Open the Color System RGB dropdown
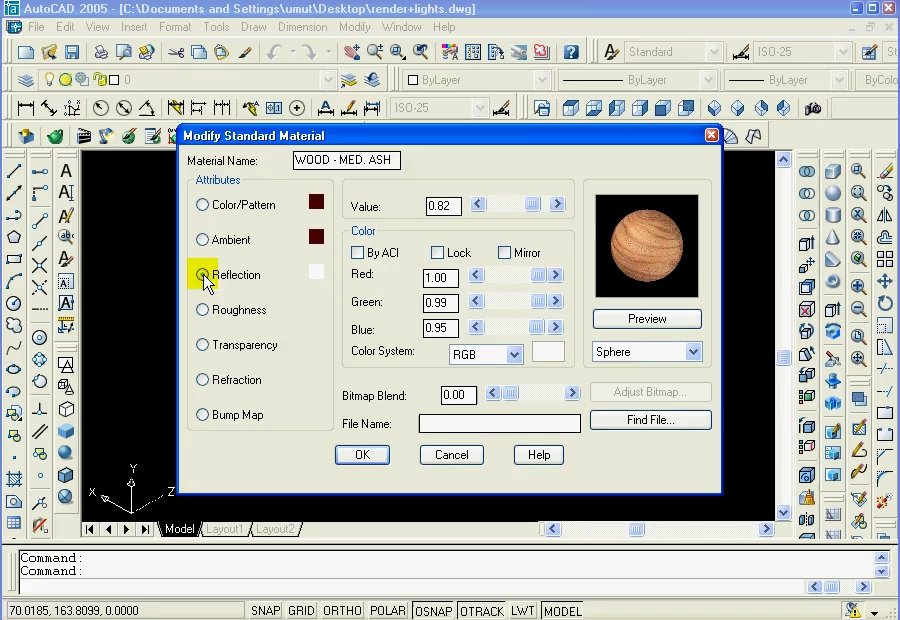Viewport: 900px width, 620px height. coord(514,354)
